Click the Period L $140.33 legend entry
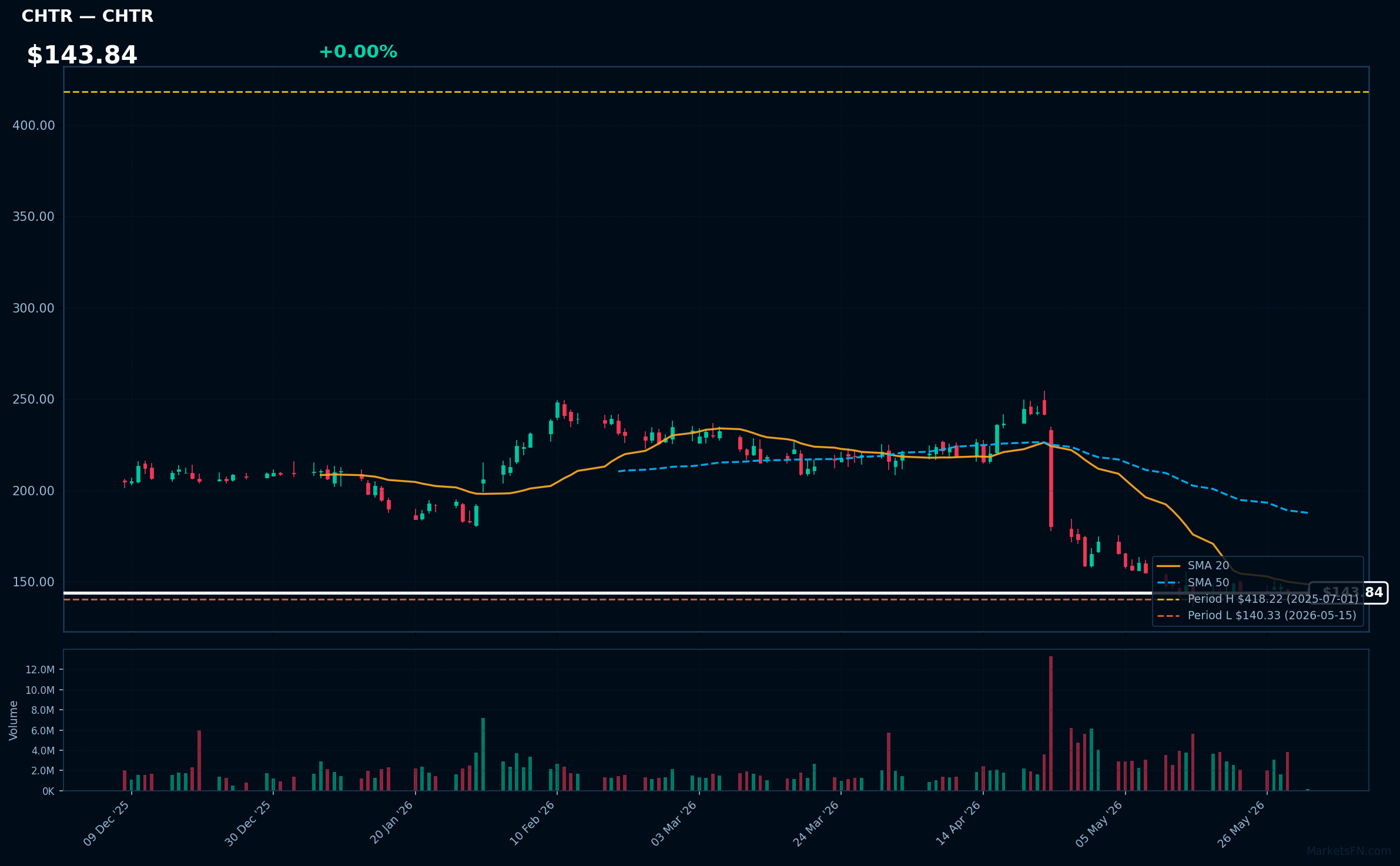 [1257, 616]
